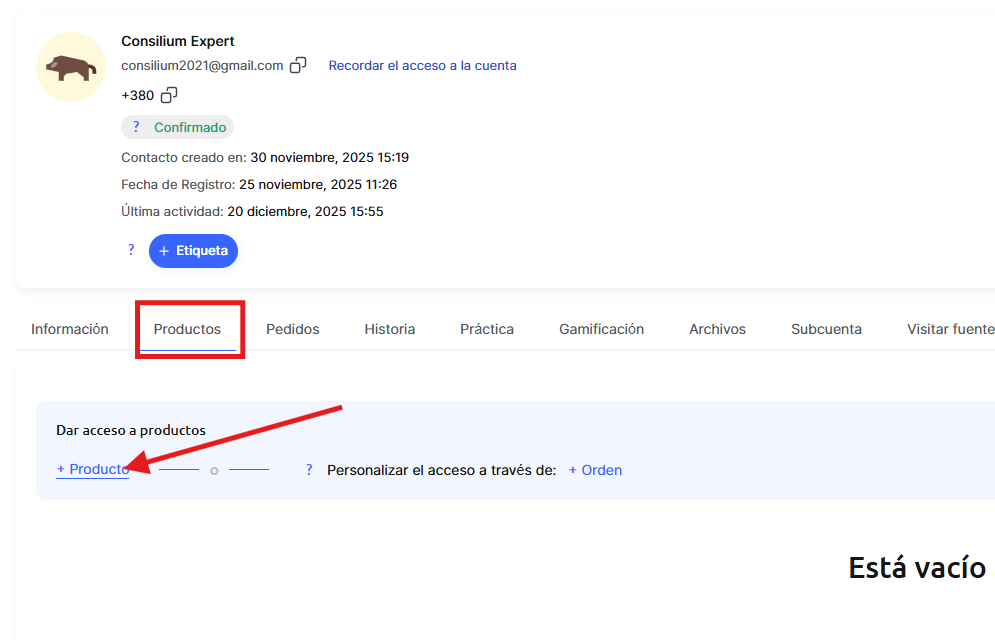View the Gamificación tab
Screen dimensions: 995x640
click(601, 329)
